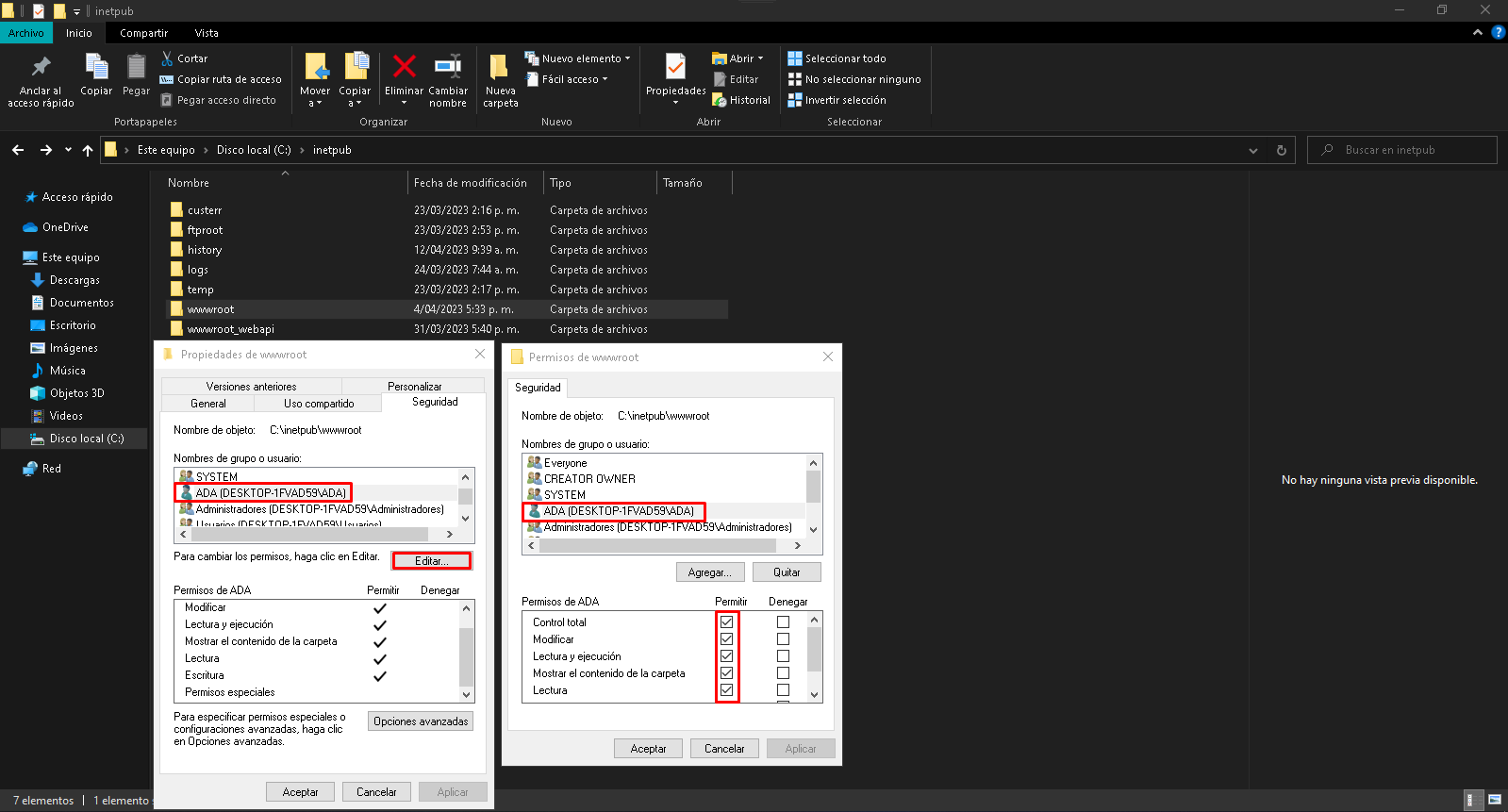Click the Cambiar nombre icon

pos(447,67)
